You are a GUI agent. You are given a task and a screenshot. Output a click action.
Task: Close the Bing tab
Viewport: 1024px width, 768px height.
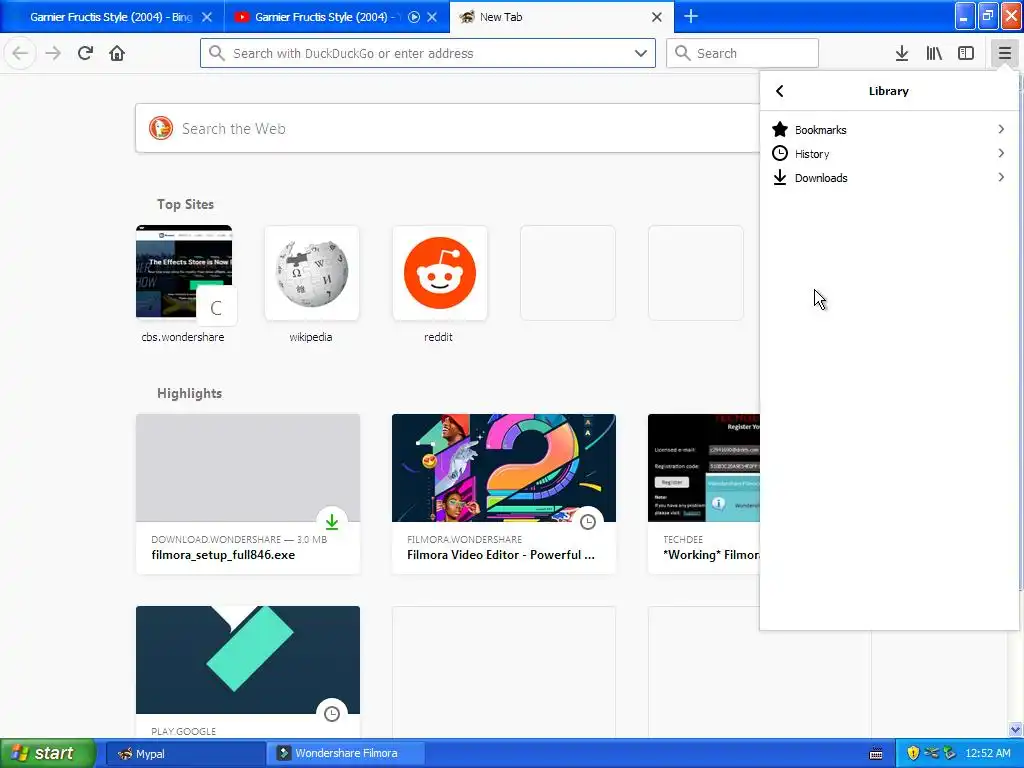click(x=206, y=17)
